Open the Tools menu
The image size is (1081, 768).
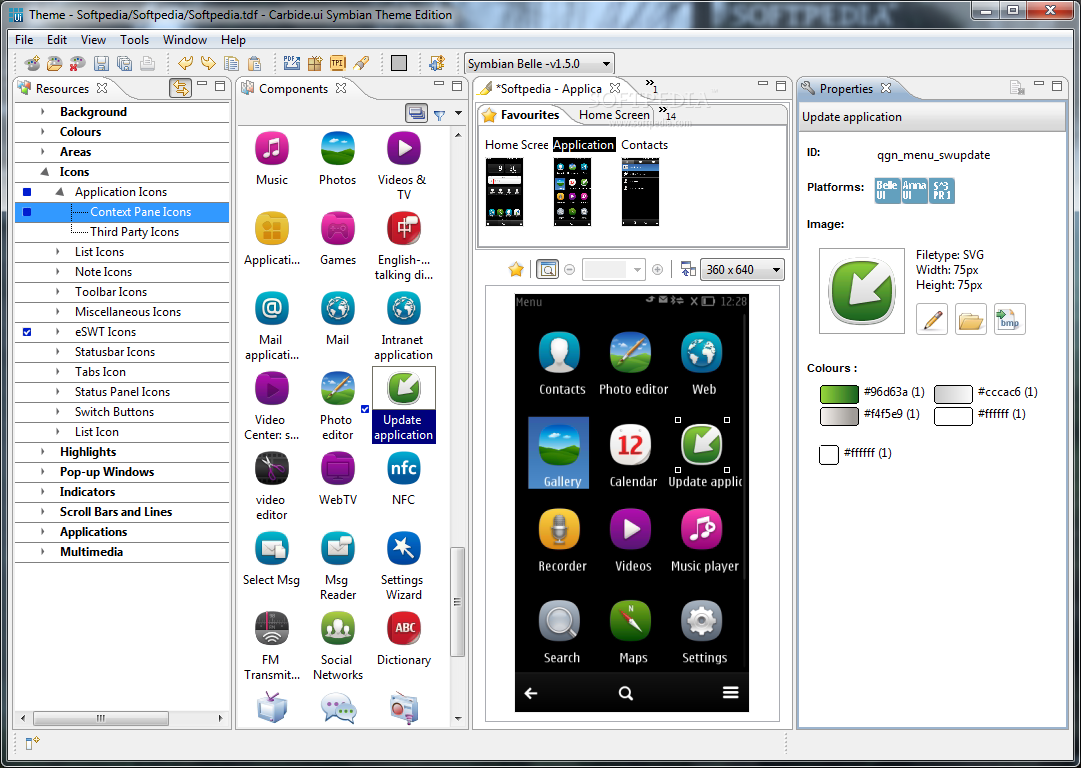134,39
